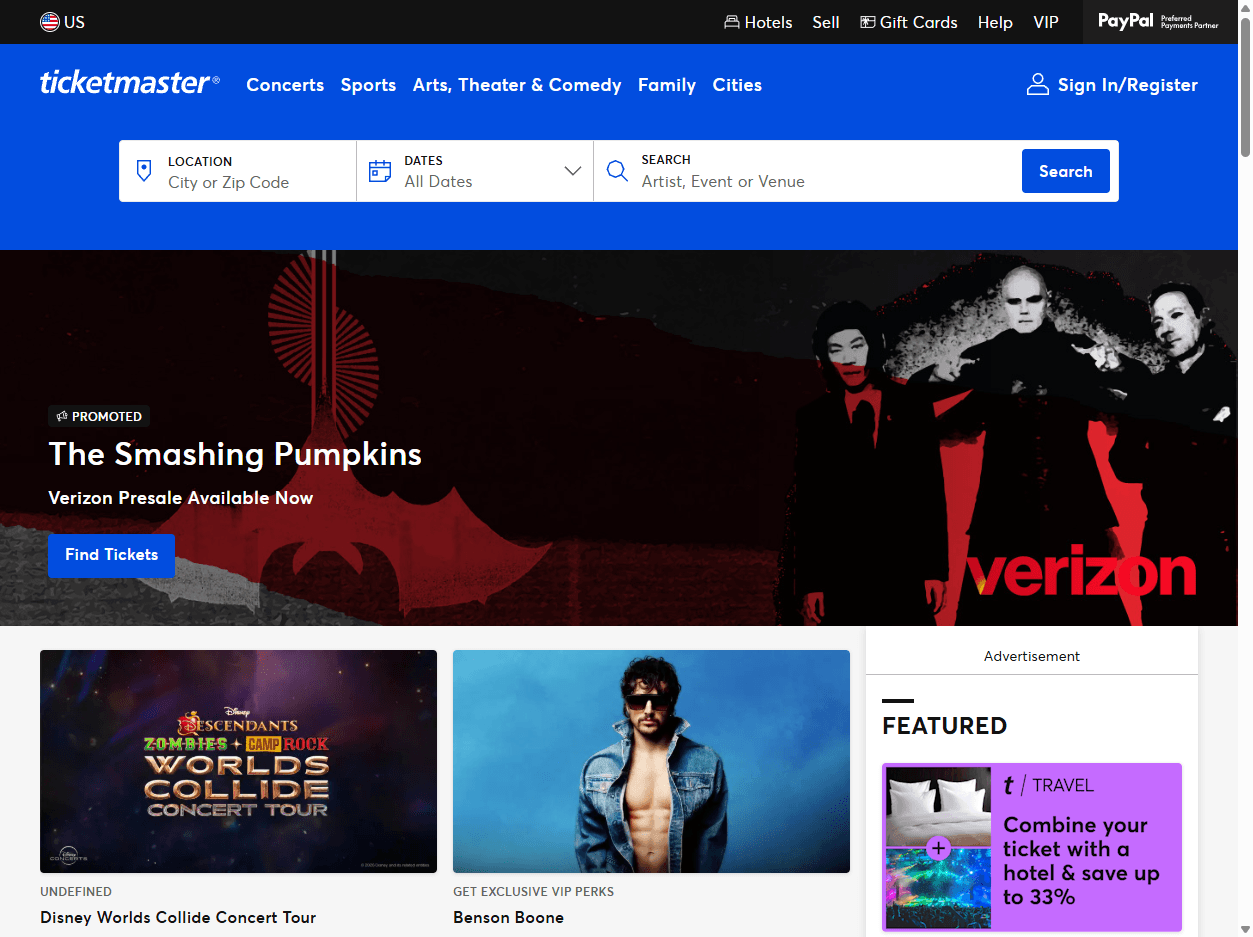The width and height of the screenshot is (1253, 937).
Task: Click the user profile icon
Action: pyautogui.click(x=1038, y=84)
